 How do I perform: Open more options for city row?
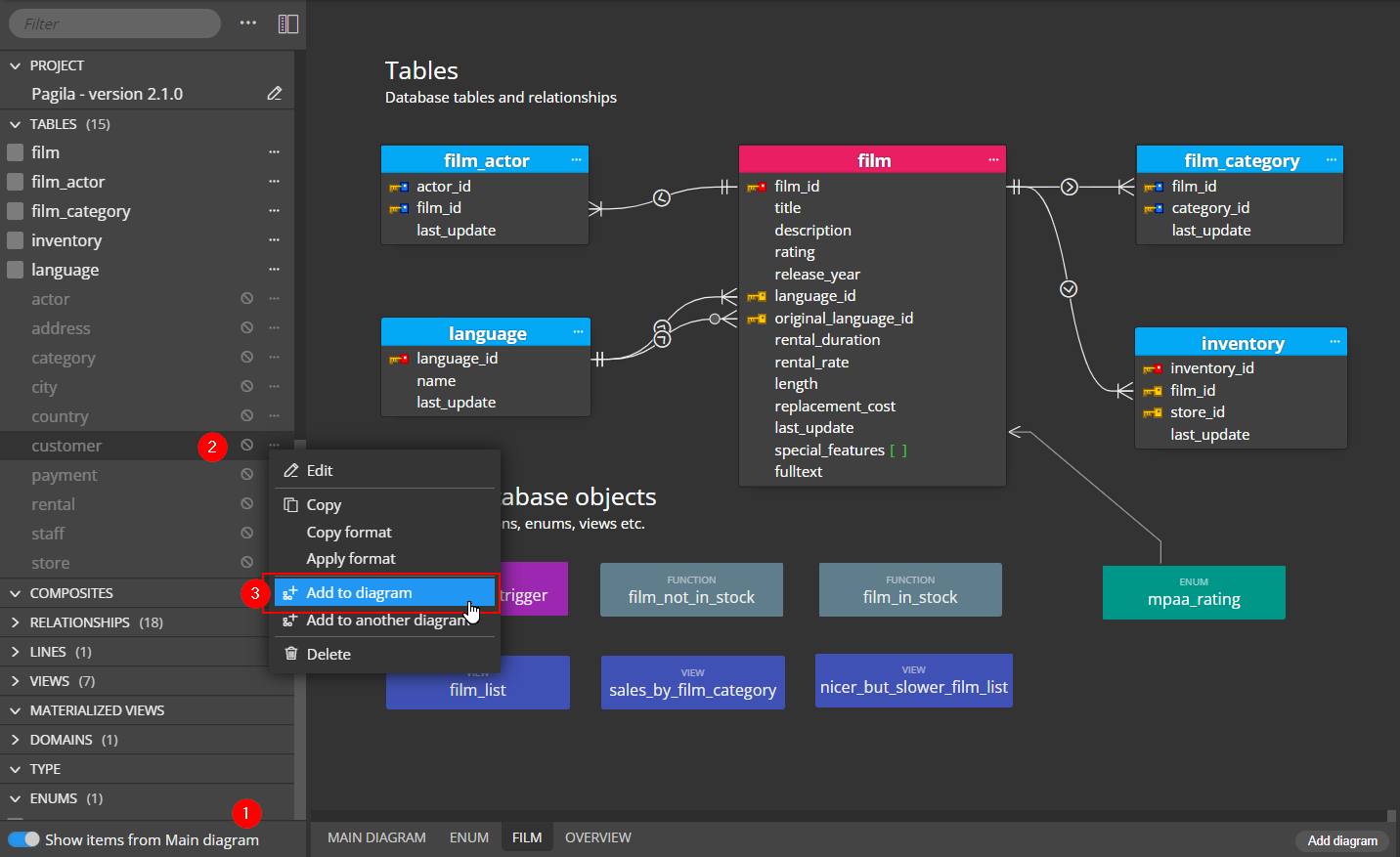click(275, 387)
